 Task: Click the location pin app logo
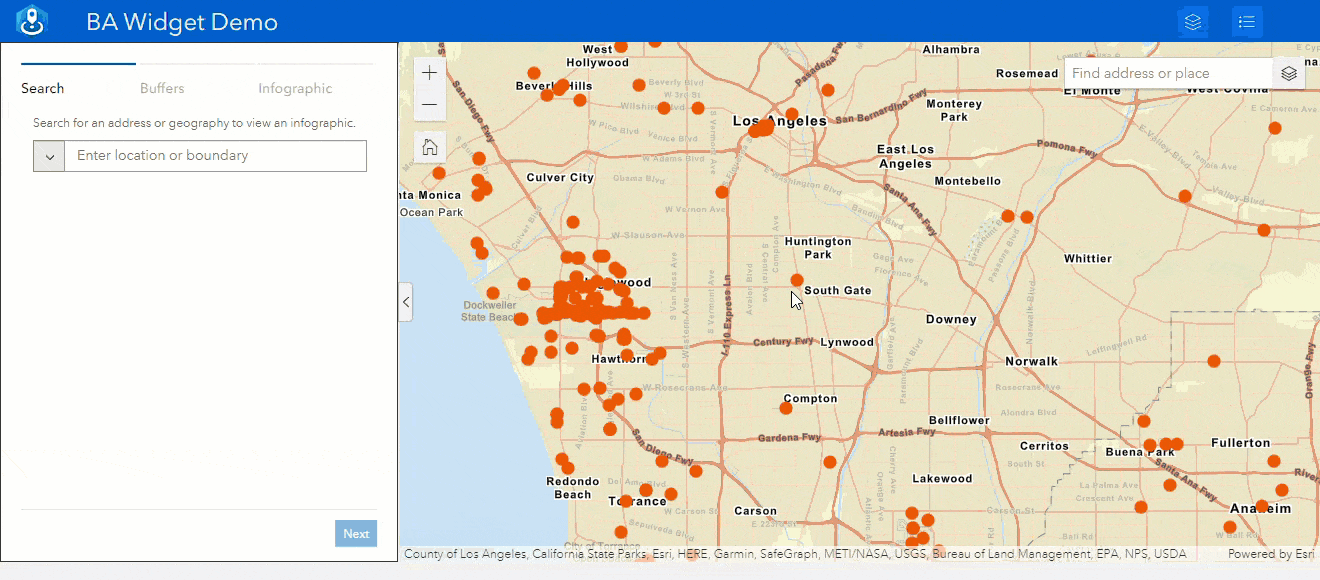[x=33, y=20]
